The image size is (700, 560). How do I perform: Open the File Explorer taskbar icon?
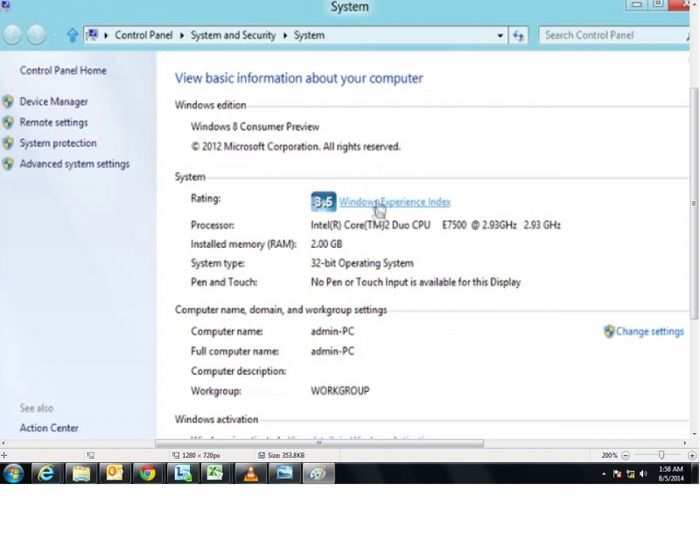81,473
